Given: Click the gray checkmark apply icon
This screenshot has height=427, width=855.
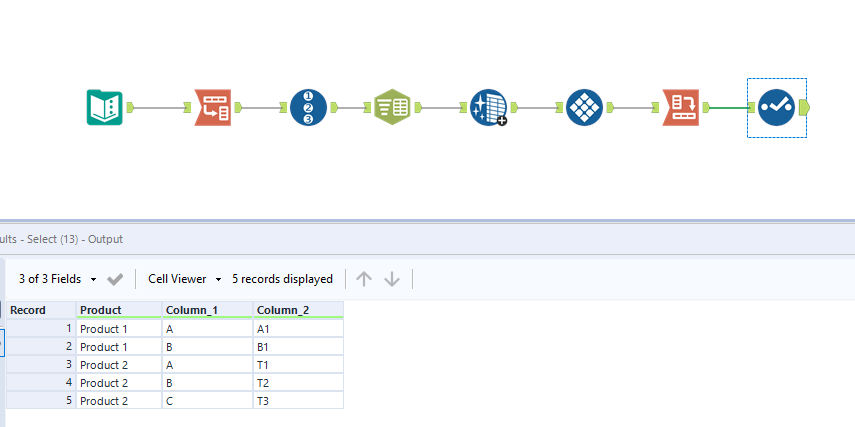Looking at the screenshot, I should click(116, 279).
